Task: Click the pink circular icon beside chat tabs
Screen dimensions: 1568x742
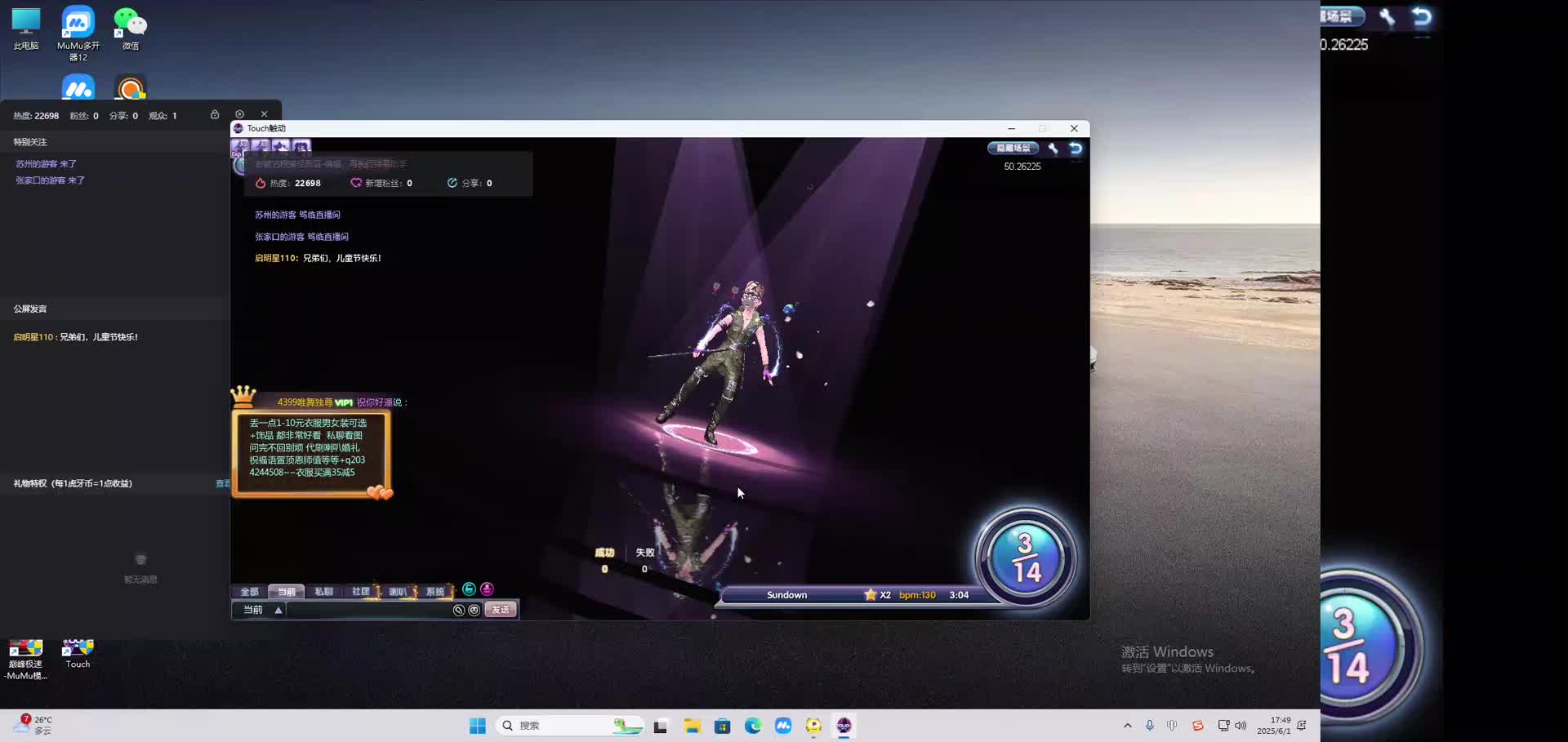Action: tap(487, 589)
